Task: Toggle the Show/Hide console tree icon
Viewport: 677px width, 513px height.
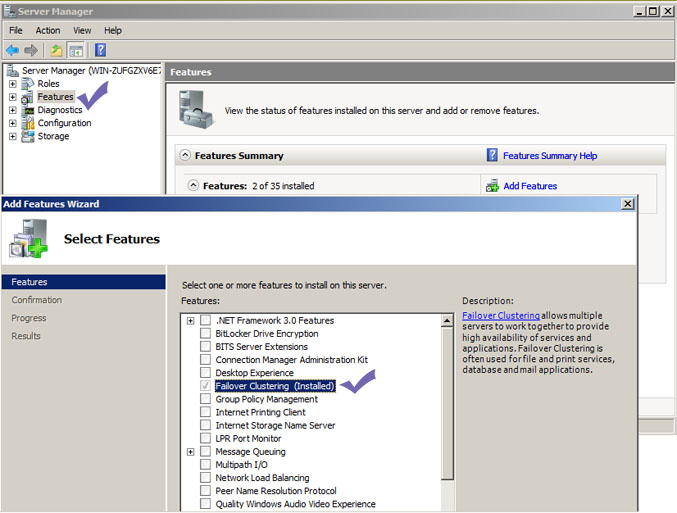Action: click(76, 51)
